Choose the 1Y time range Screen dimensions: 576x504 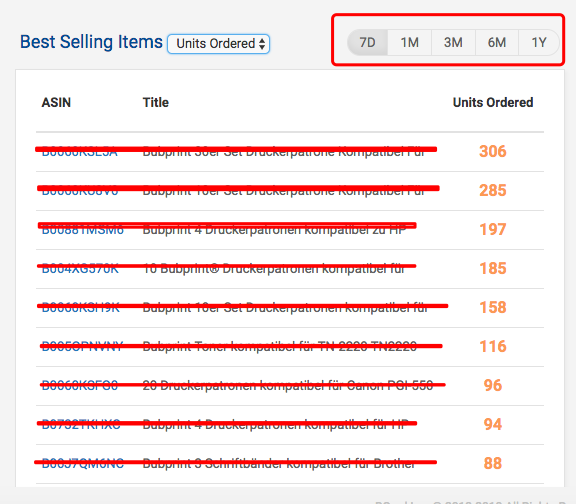539,43
